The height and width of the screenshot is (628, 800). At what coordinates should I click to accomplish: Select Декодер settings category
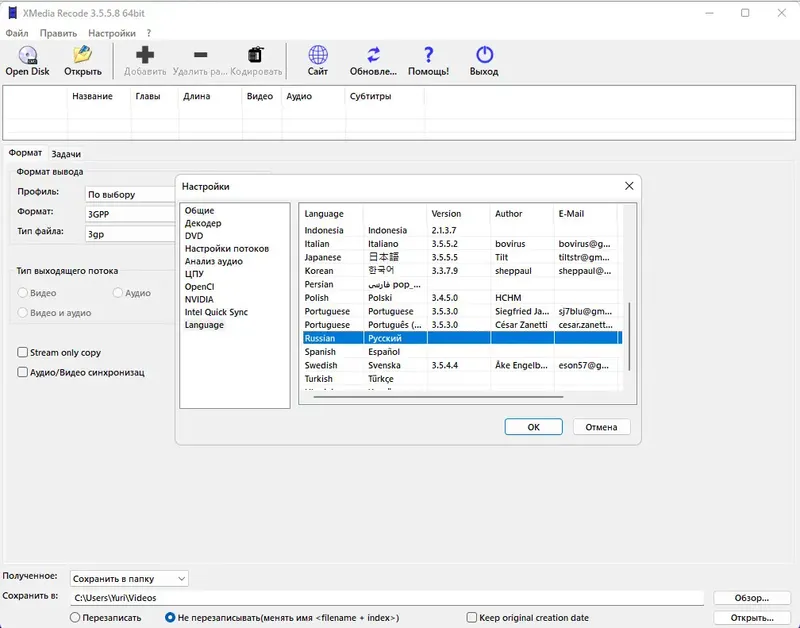(x=203, y=223)
